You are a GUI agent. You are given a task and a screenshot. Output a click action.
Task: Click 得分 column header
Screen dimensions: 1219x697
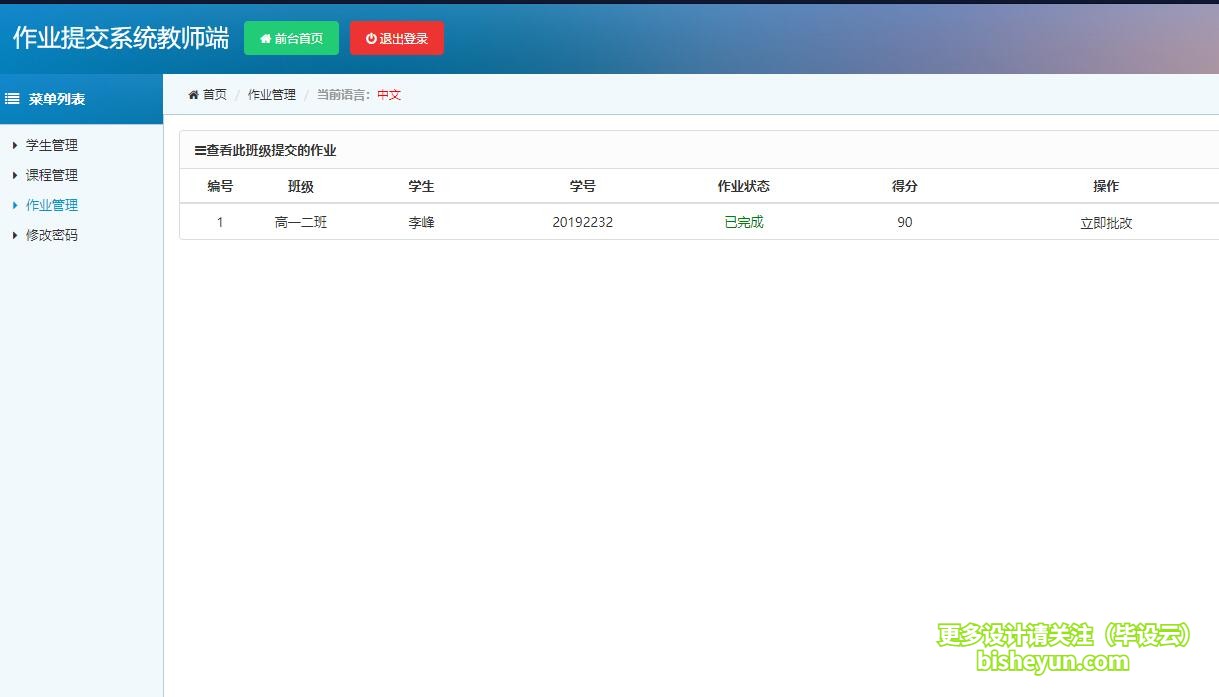[905, 186]
